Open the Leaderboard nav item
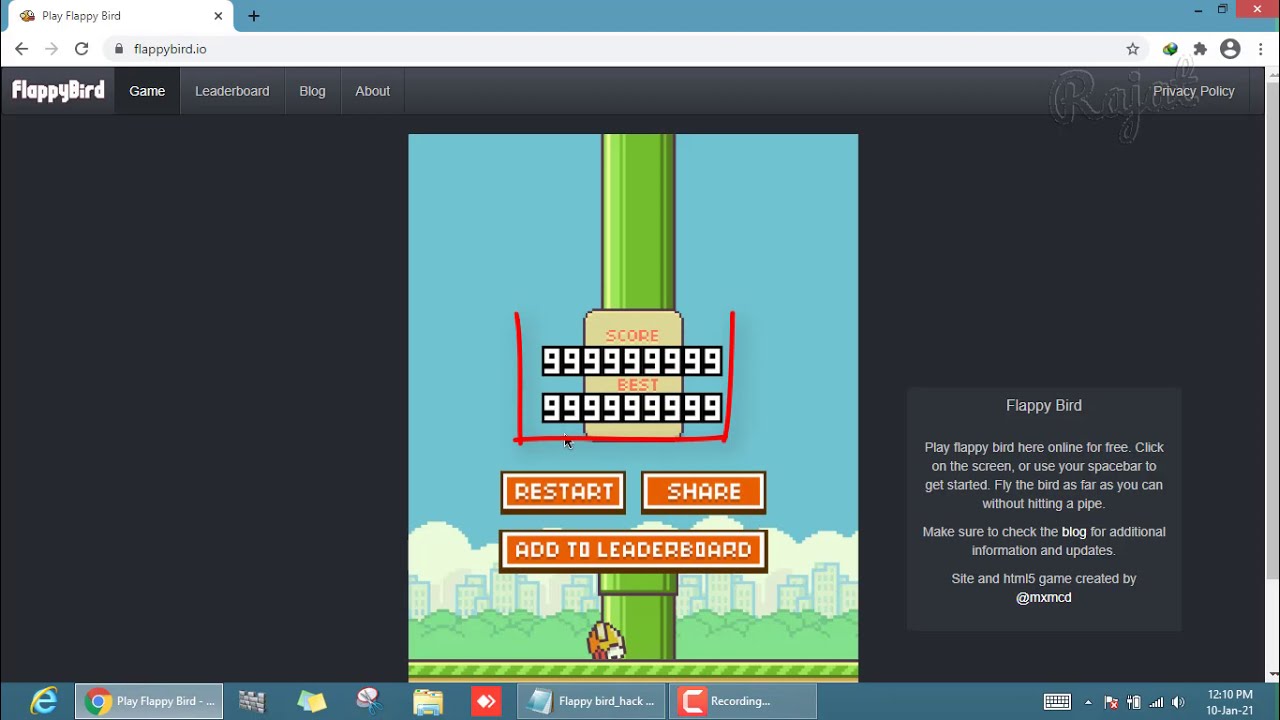This screenshot has width=1280, height=720. click(x=232, y=91)
